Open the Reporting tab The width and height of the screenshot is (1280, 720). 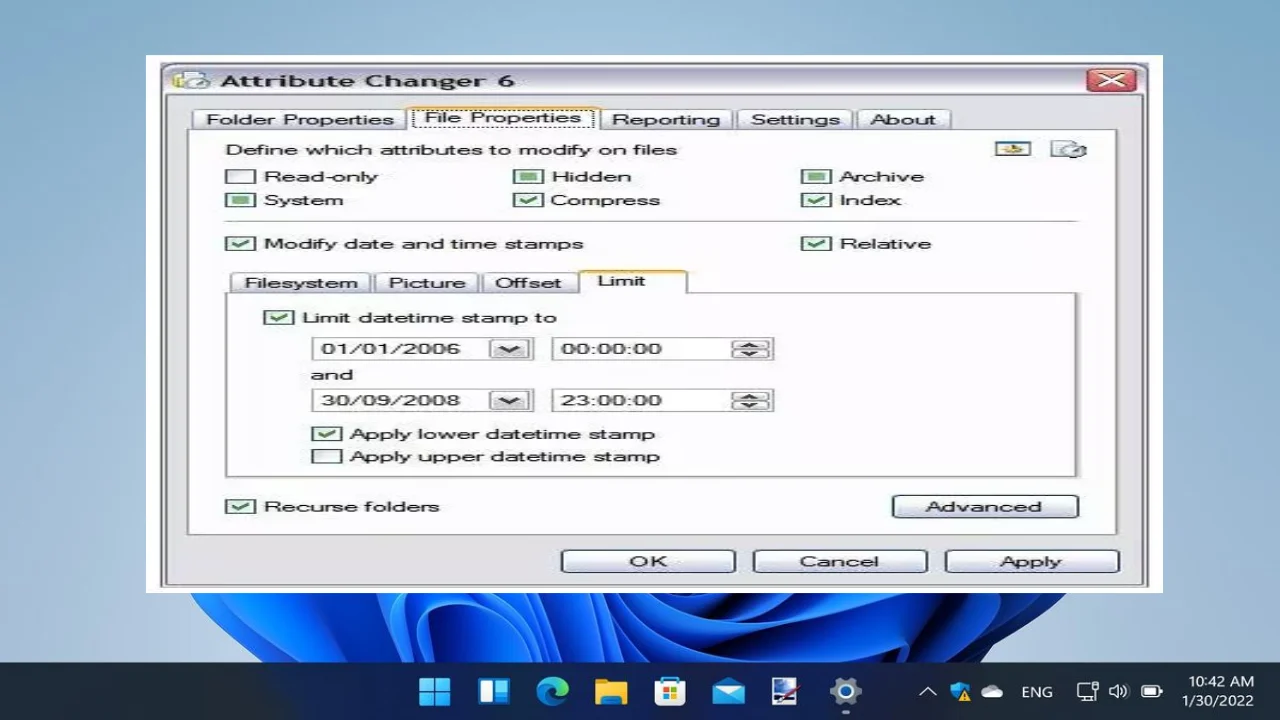coord(666,119)
